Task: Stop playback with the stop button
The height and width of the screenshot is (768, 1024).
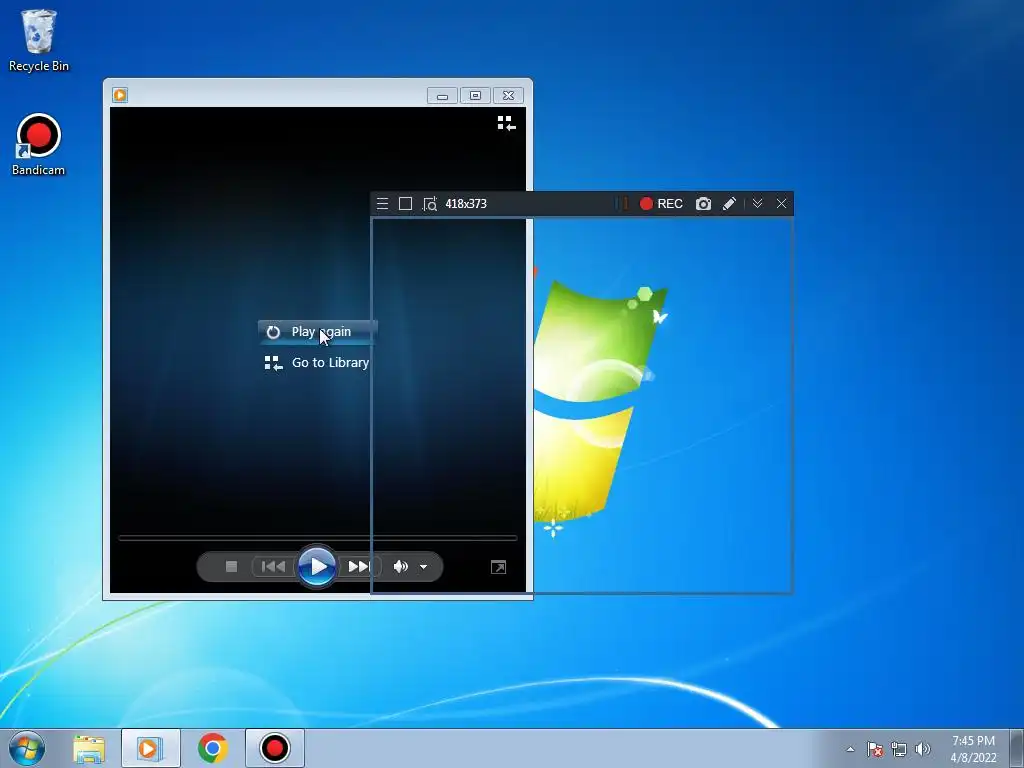Action: 231,566
